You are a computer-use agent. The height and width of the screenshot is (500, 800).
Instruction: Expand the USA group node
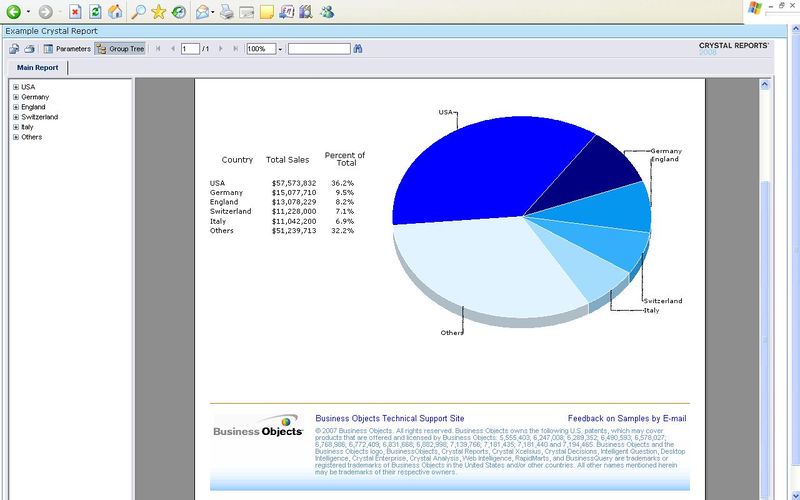[16, 87]
